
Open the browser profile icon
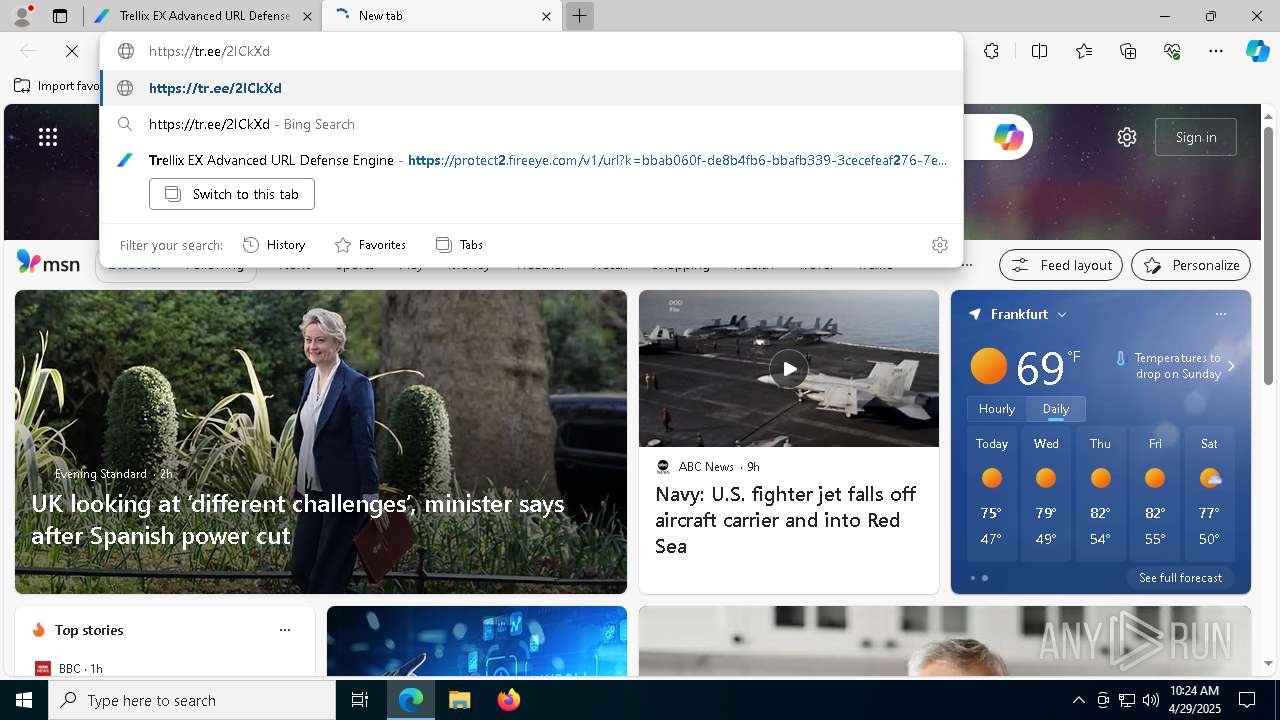pos(22,16)
